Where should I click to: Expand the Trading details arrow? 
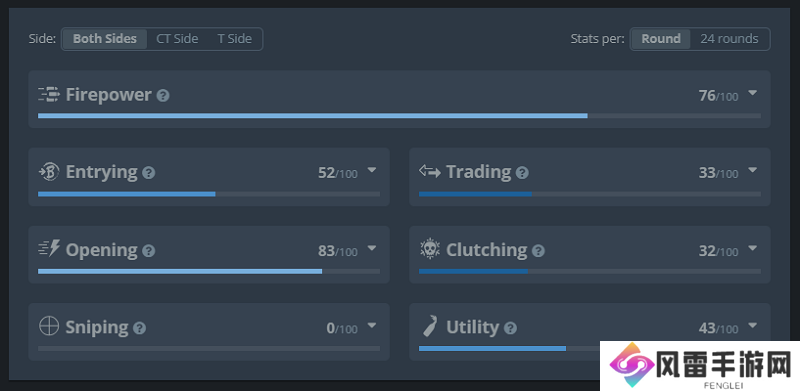[x=753, y=170]
